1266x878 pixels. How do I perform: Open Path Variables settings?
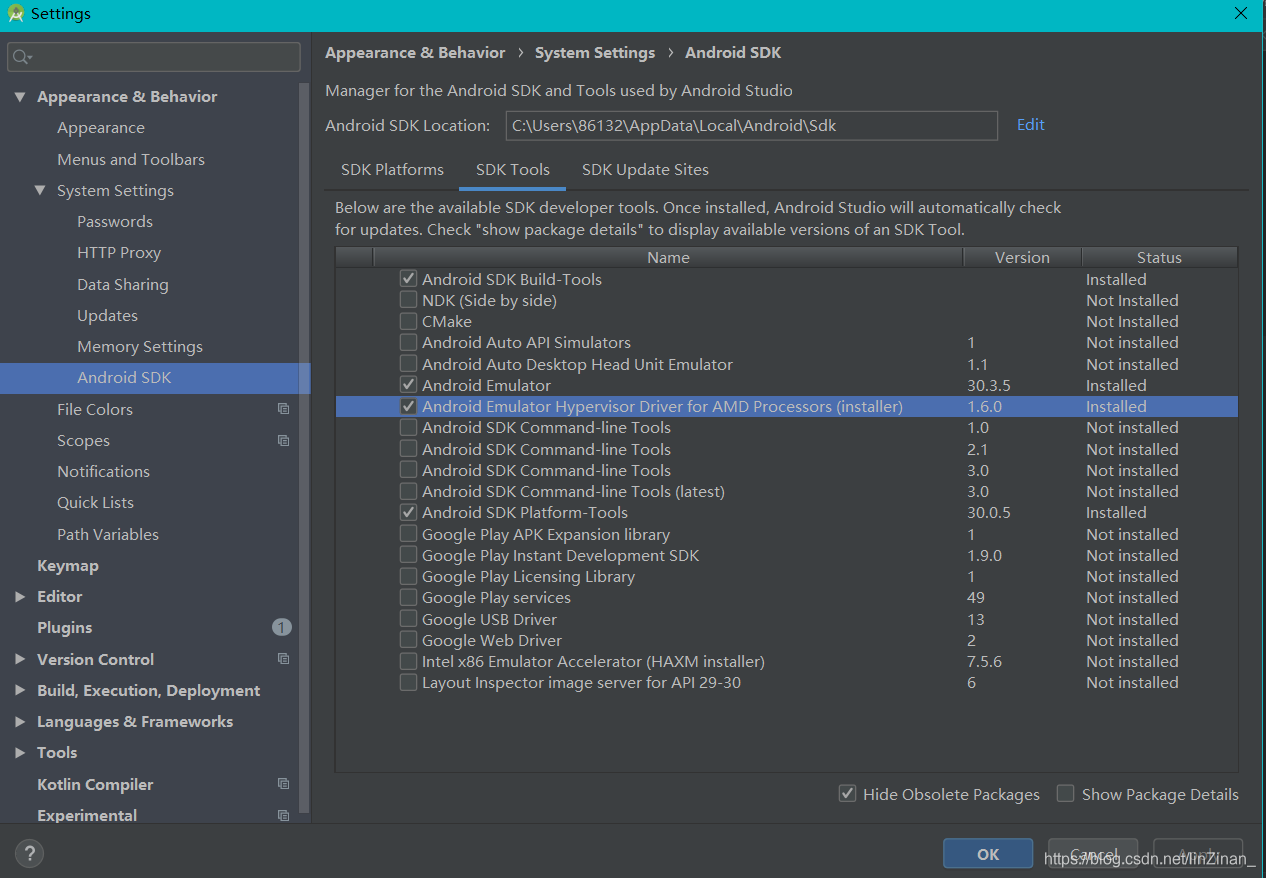[108, 534]
